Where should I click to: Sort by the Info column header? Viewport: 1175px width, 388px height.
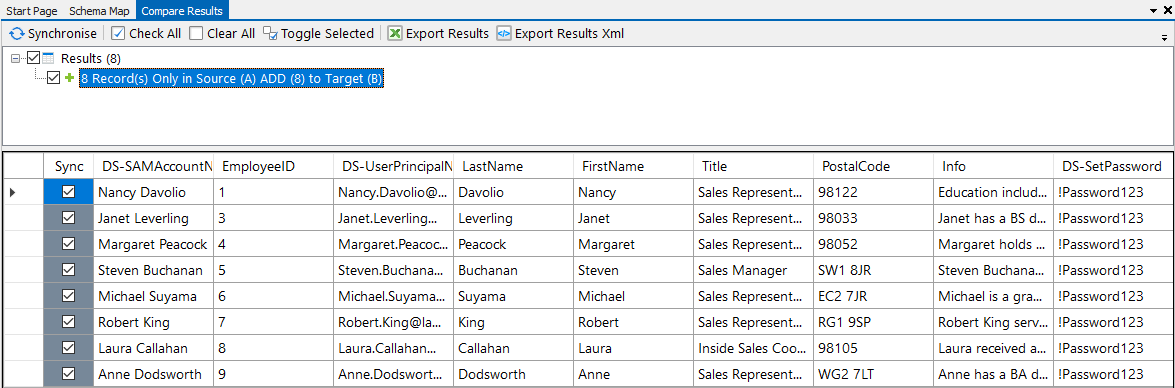click(x=993, y=166)
